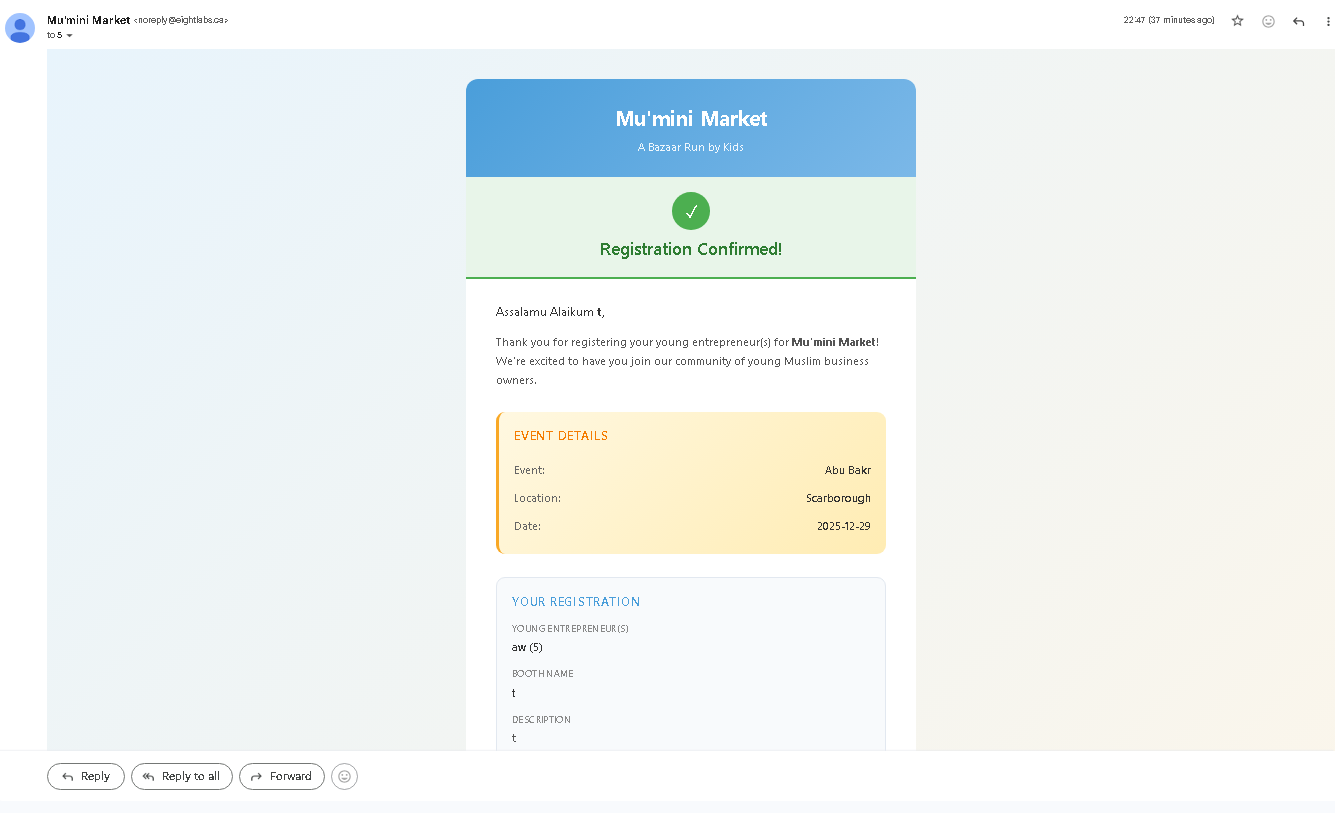The width and height of the screenshot is (1335, 813).
Task: Click the orange EVENT DETAILS highlight card
Action: pos(690,483)
